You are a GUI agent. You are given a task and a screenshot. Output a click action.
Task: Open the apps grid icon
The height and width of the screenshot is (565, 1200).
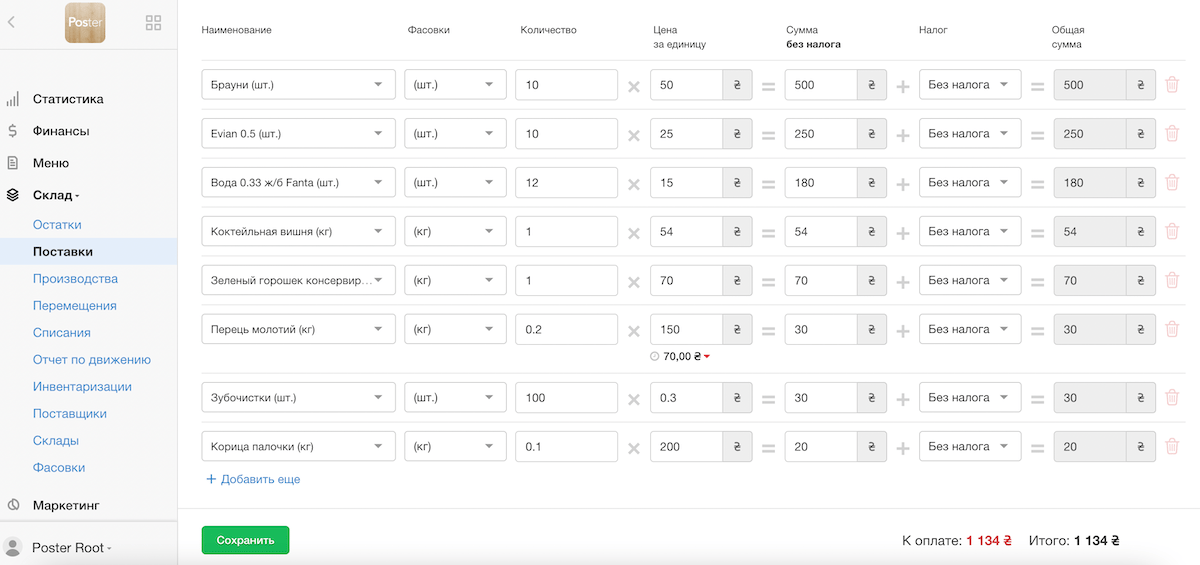154,23
